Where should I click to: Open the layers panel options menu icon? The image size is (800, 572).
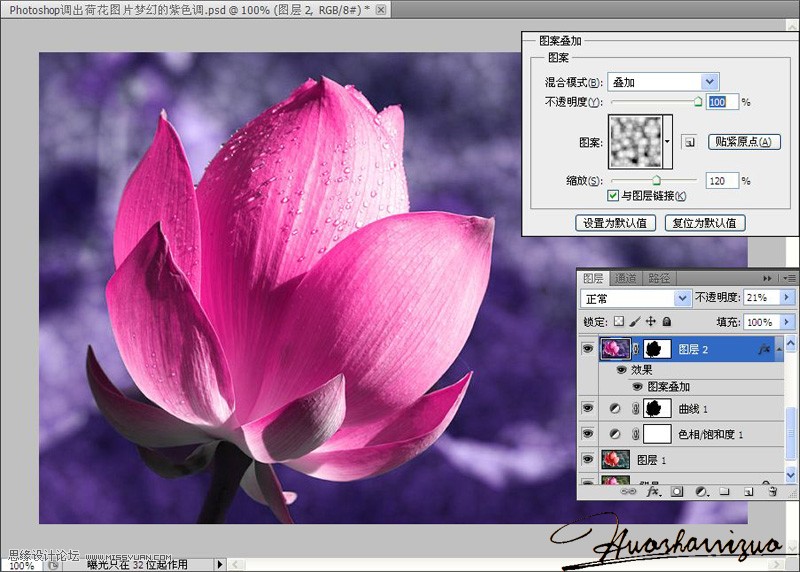[x=789, y=278]
